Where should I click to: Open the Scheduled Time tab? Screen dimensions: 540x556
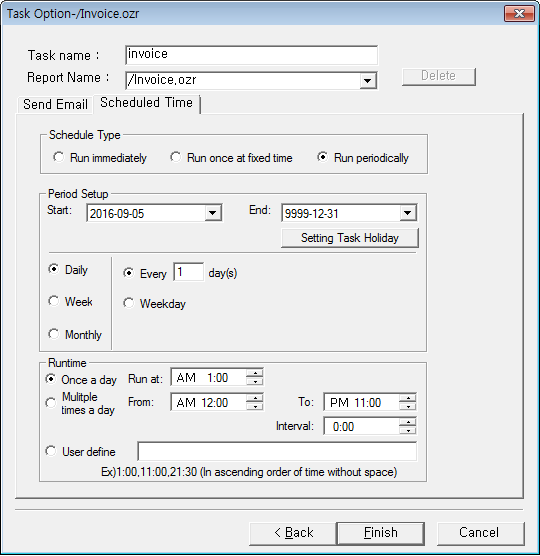(146, 103)
